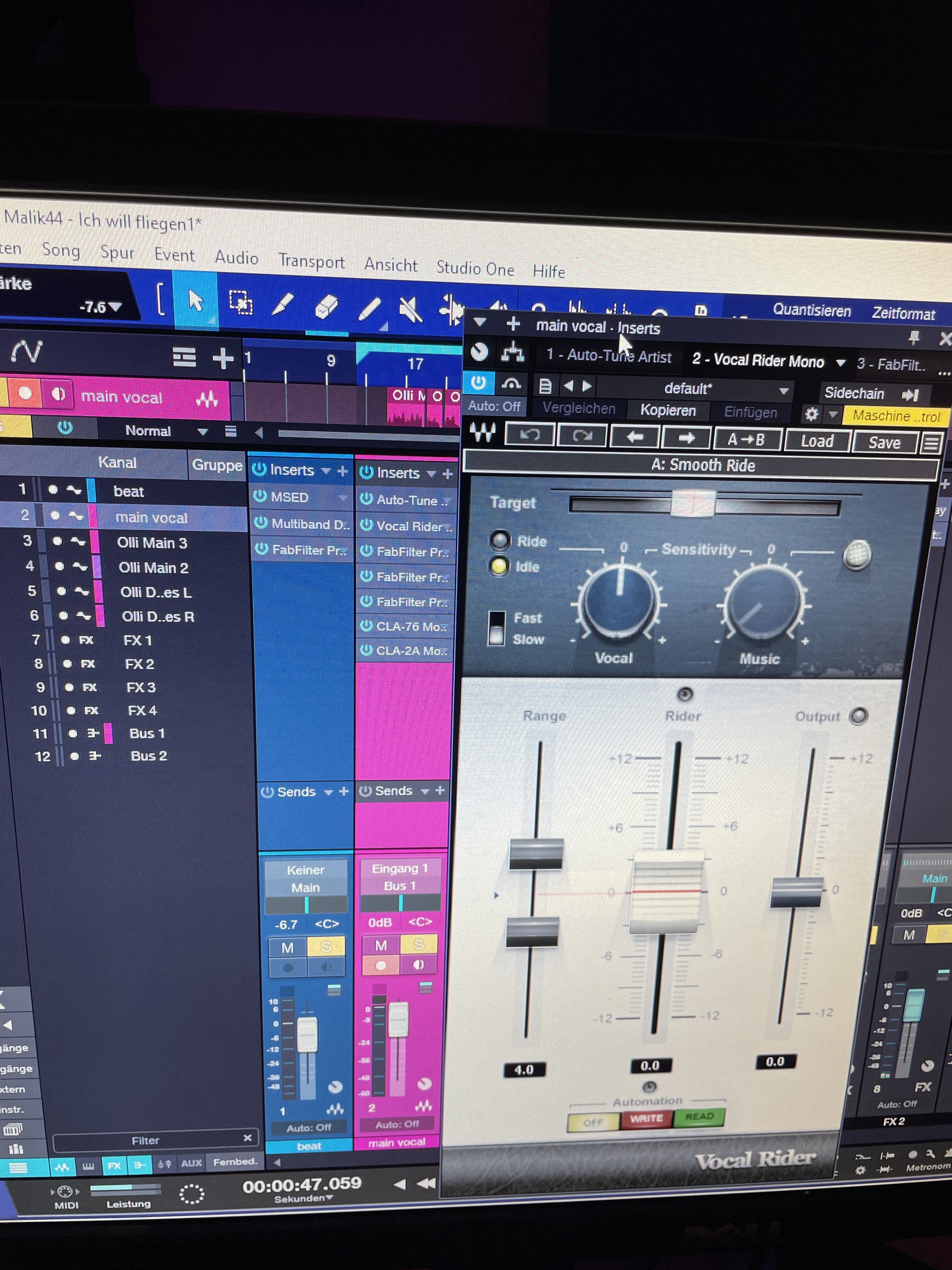Click the Filter input field
Image resolution: width=952 pixels, height=1270 pixels.
[156, 1140]
